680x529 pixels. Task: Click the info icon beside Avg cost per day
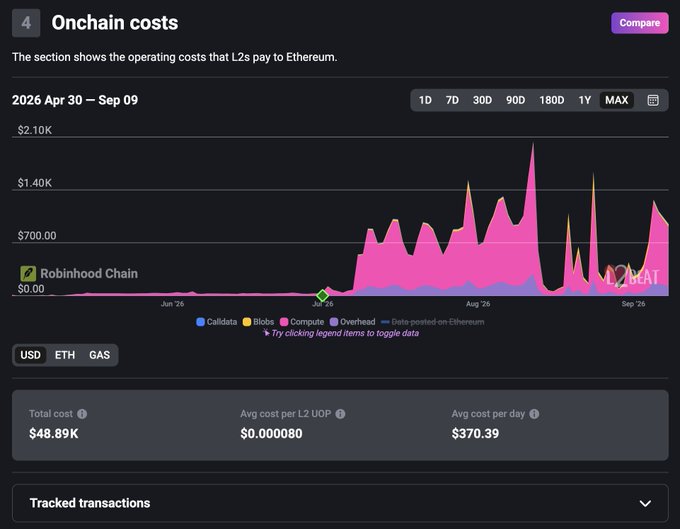[534, 414]
